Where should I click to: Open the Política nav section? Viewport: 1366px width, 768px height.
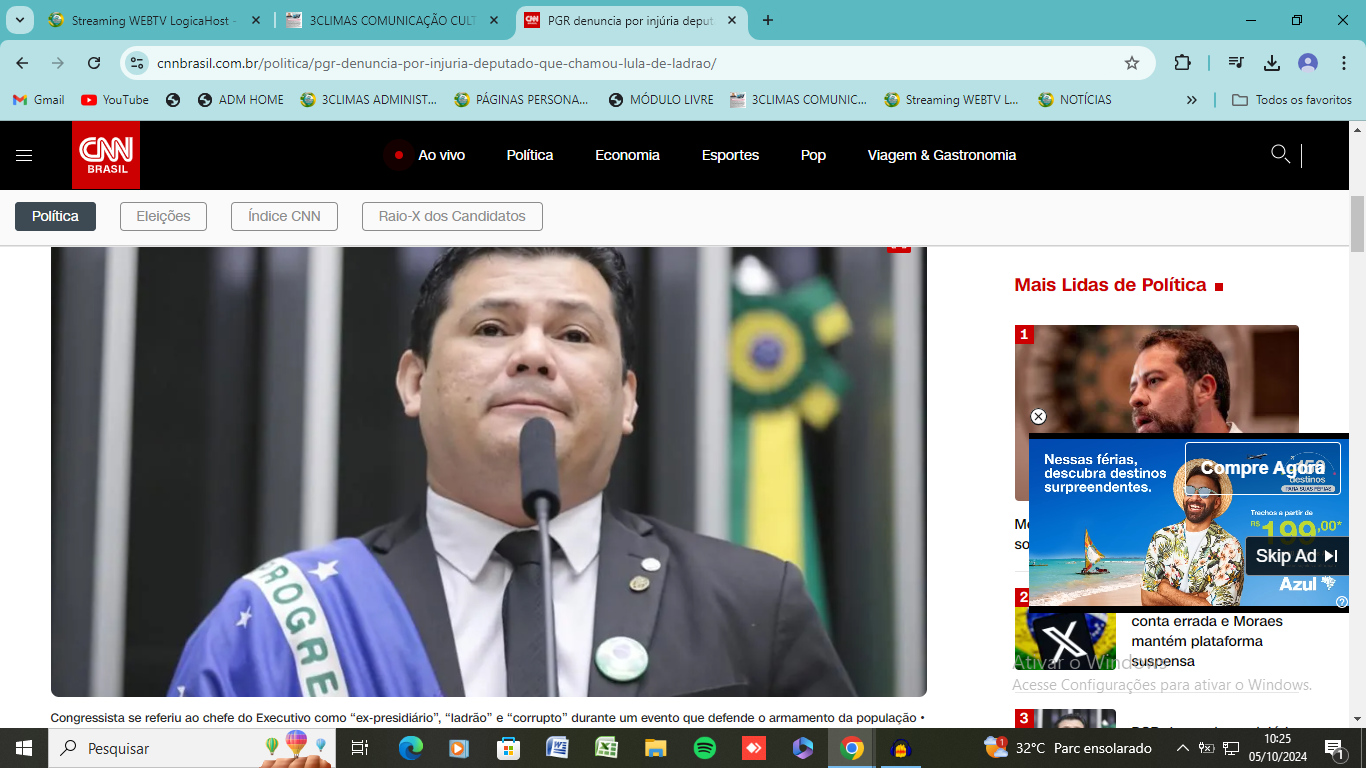pos(530,155)
